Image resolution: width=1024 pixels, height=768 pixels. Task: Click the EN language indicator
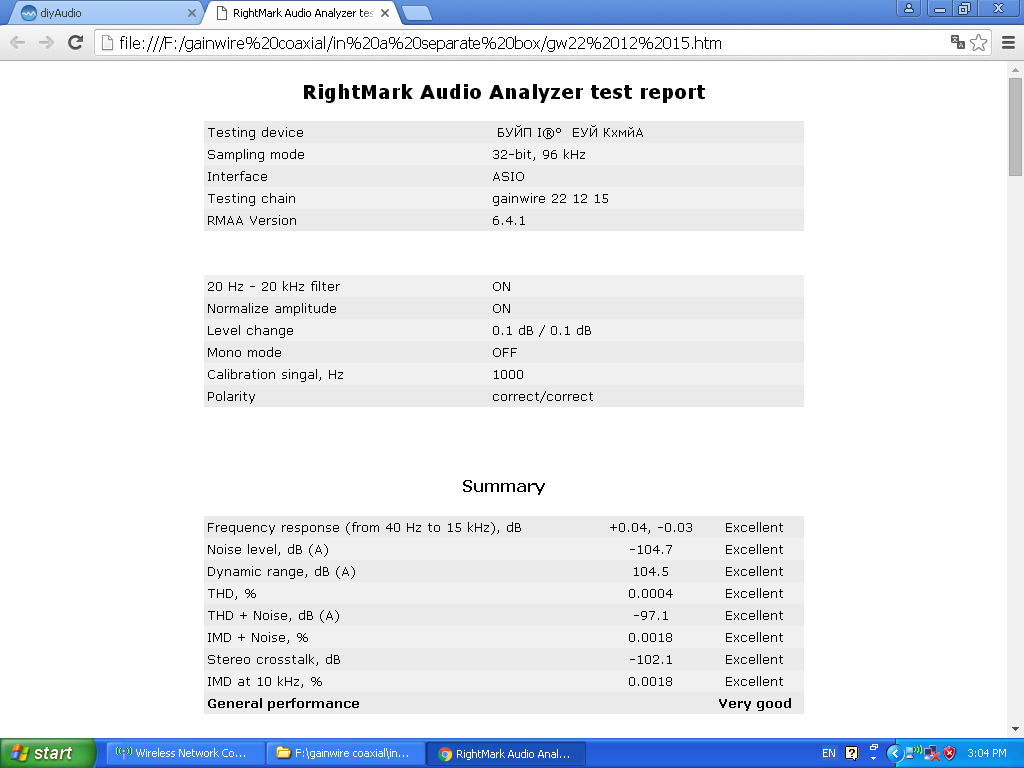click(x=829, y=753)
